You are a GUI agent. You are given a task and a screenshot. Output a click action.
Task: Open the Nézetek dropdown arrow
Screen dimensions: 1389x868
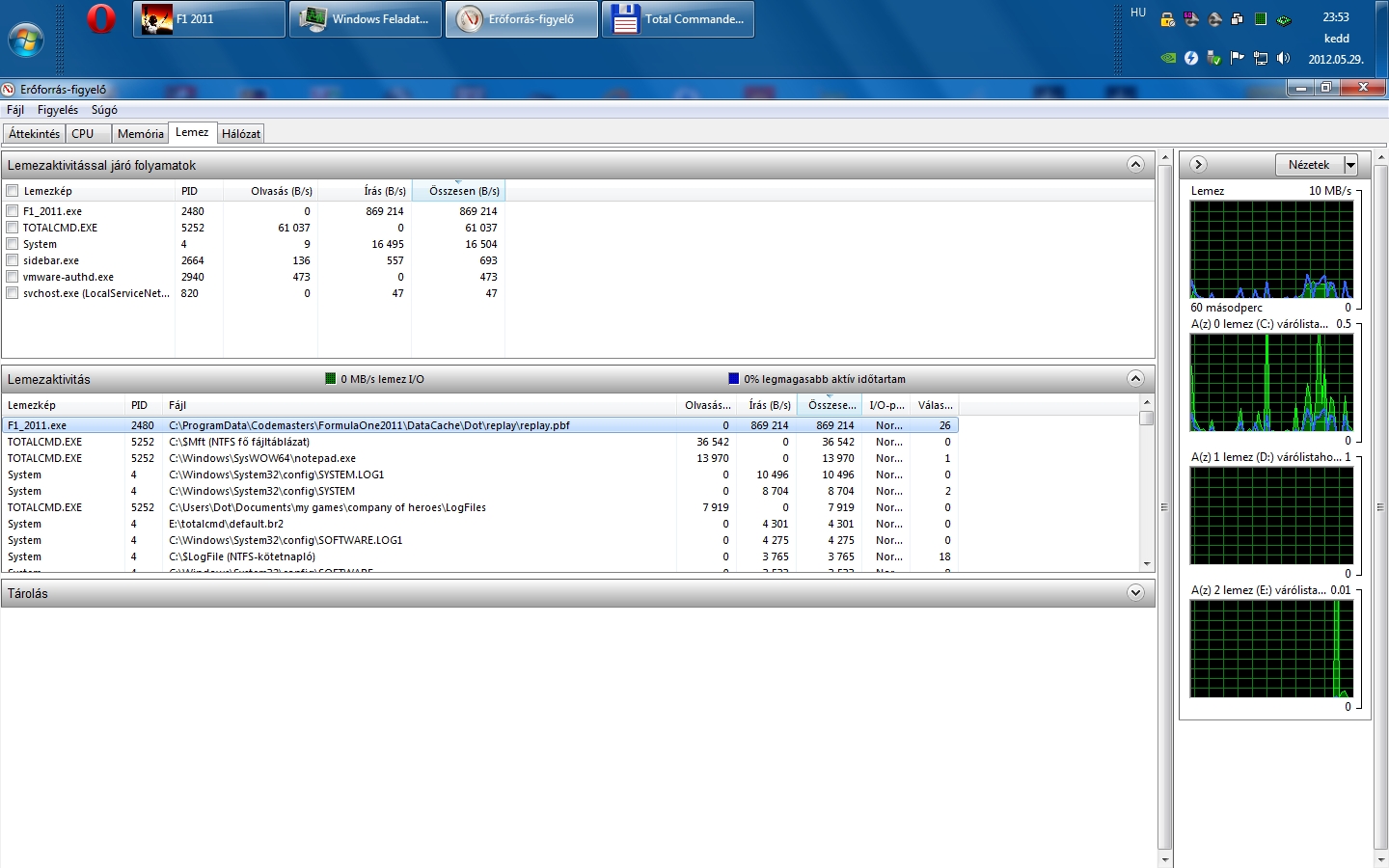point(1351,165)
